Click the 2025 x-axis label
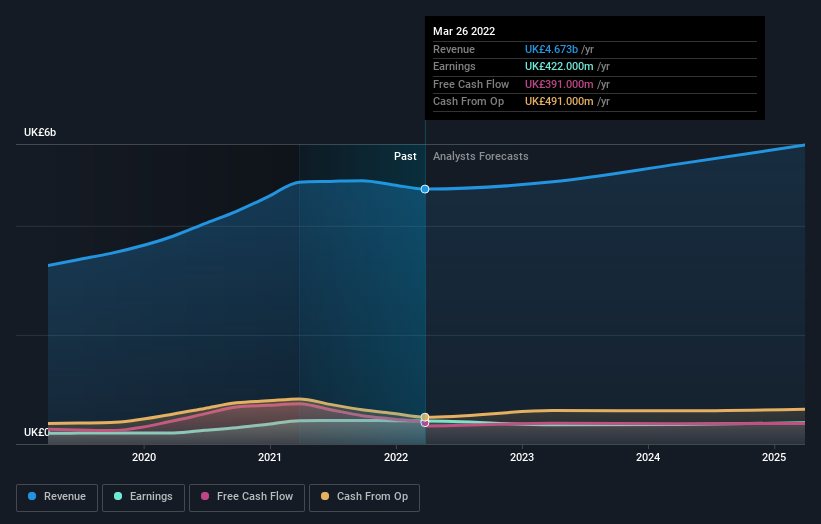The height and width of the screenshot is (524, 821). [x=774, y=457]
